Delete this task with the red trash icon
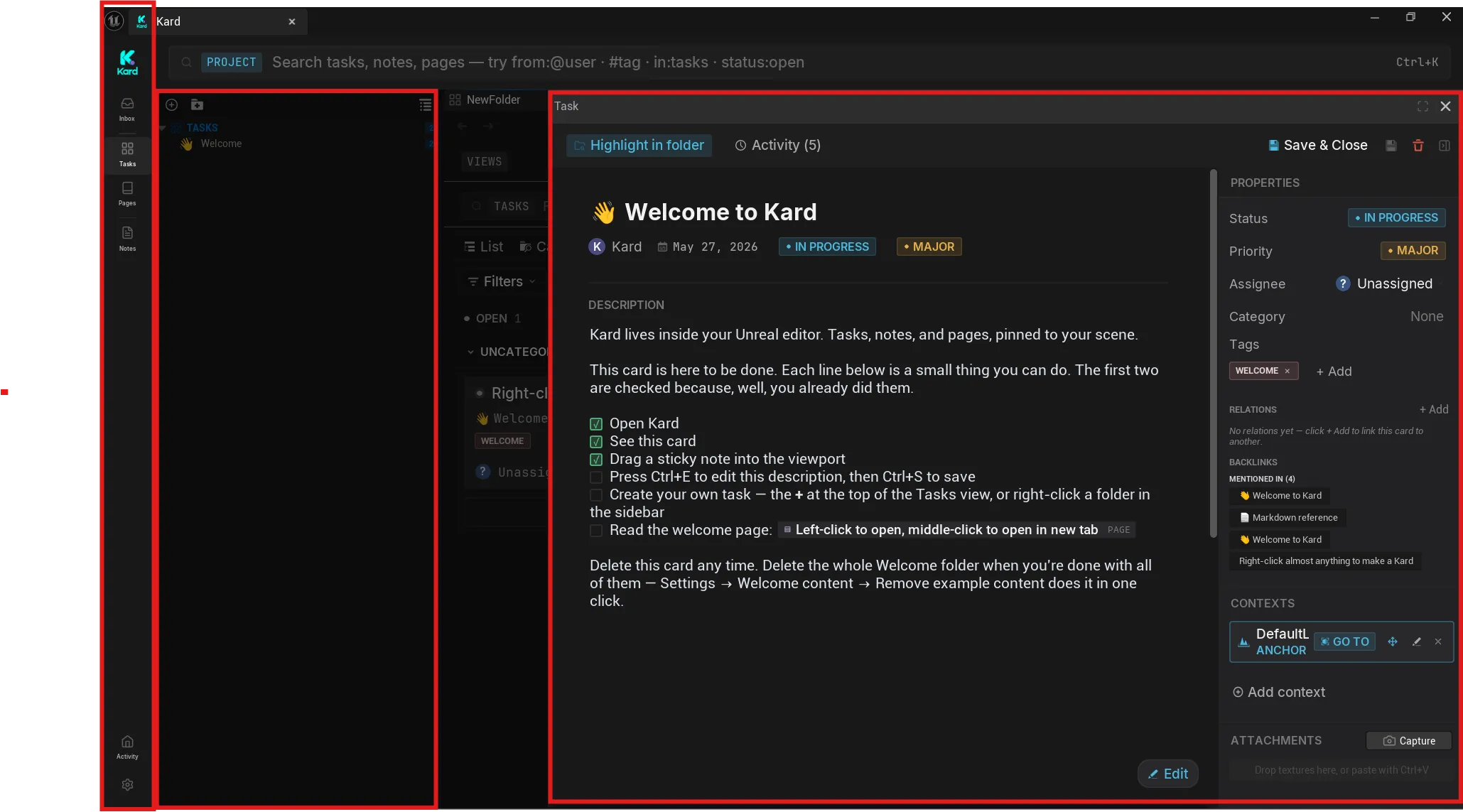 [1418, 146]
